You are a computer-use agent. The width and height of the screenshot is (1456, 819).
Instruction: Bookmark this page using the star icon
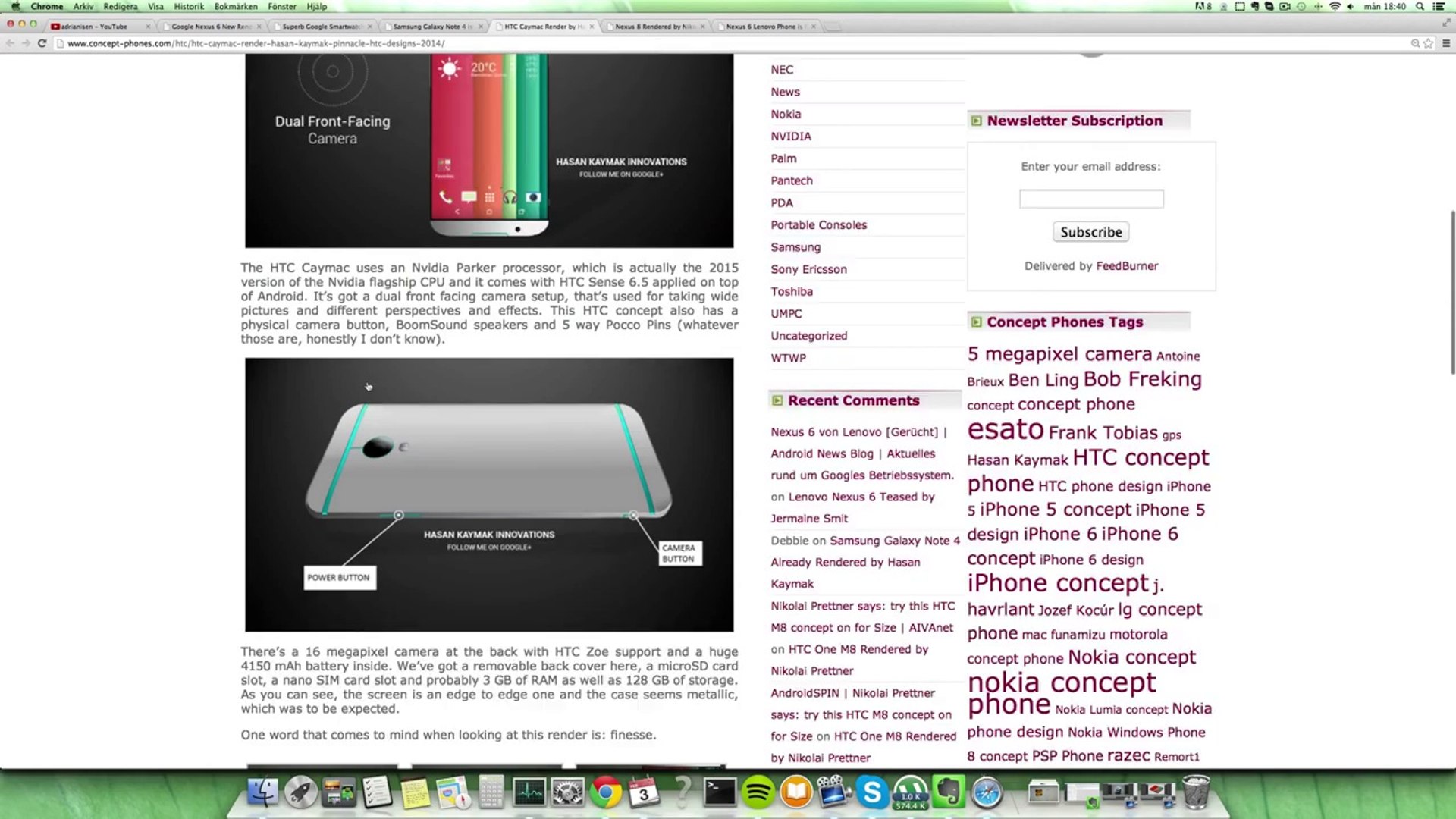(x=1427, y=43)
